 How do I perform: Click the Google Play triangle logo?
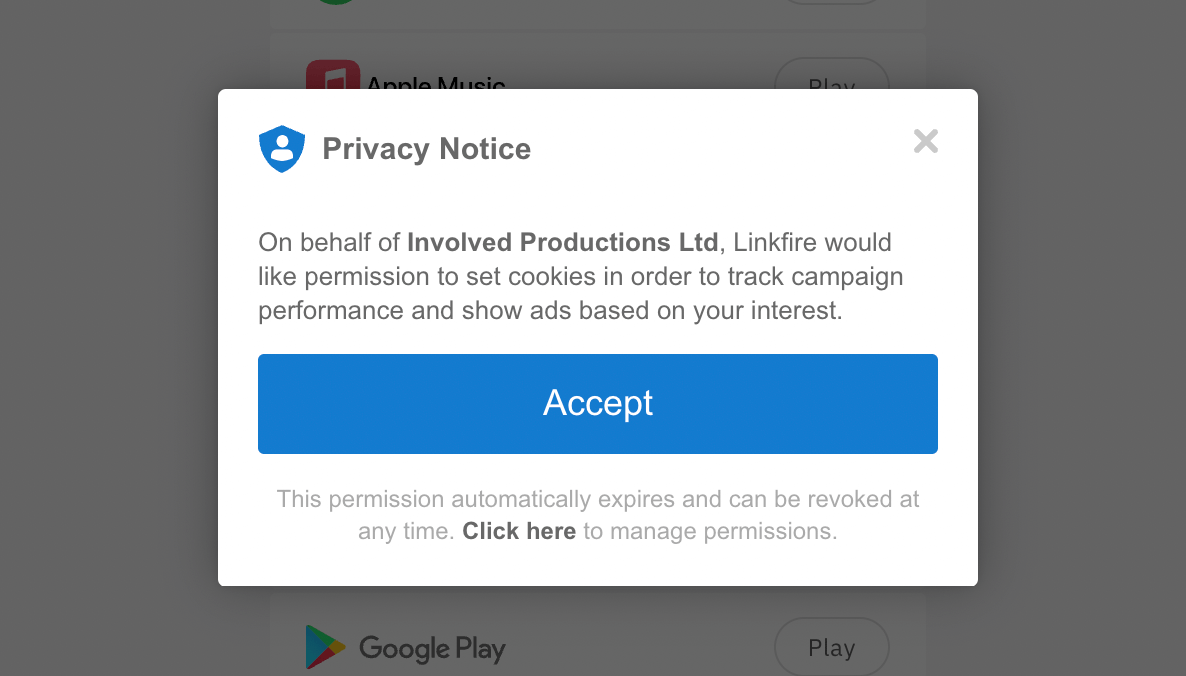pyautogui.click(x=325, y=647)
